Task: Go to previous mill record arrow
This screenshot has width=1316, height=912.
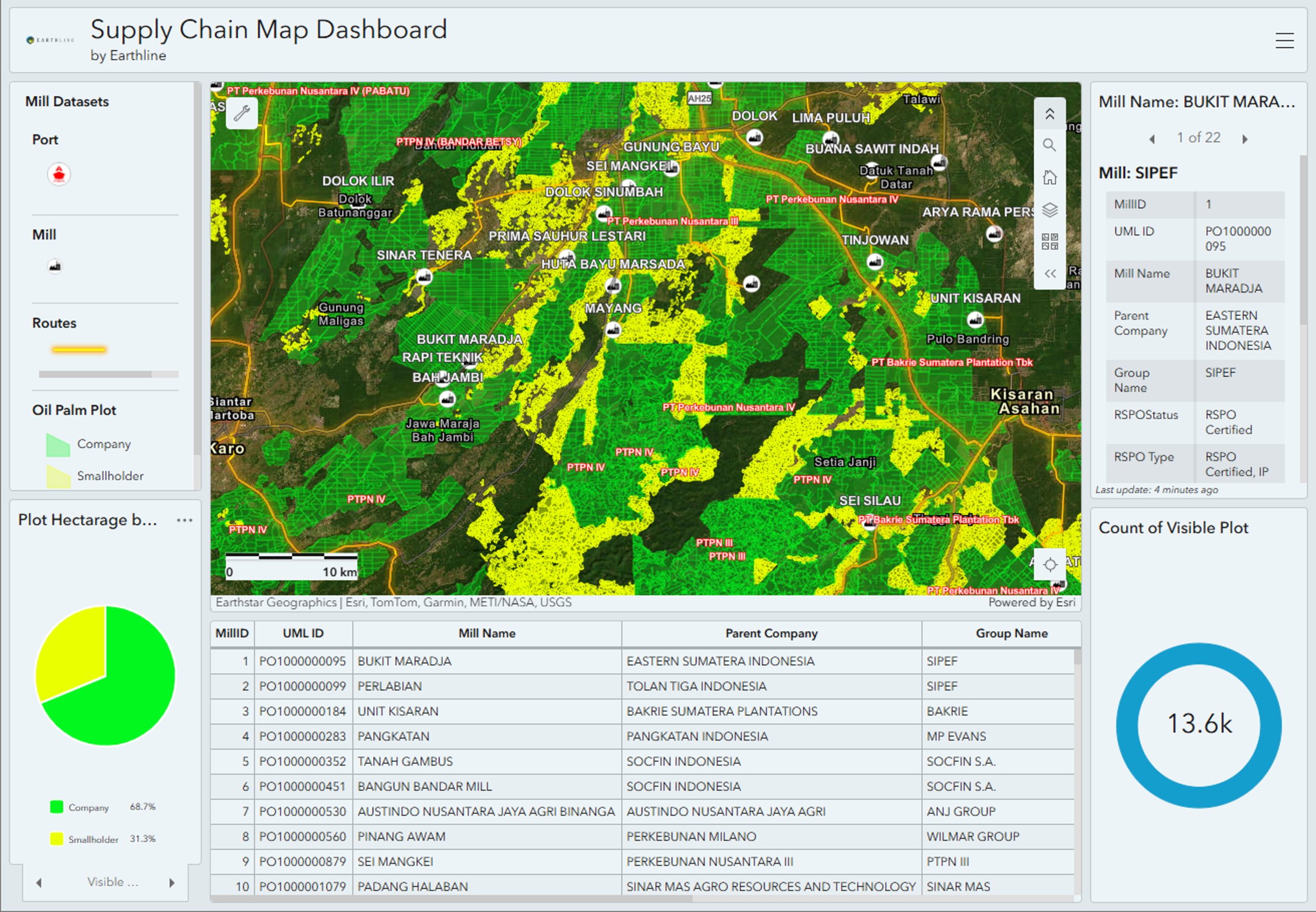Action: (1152, 139)
